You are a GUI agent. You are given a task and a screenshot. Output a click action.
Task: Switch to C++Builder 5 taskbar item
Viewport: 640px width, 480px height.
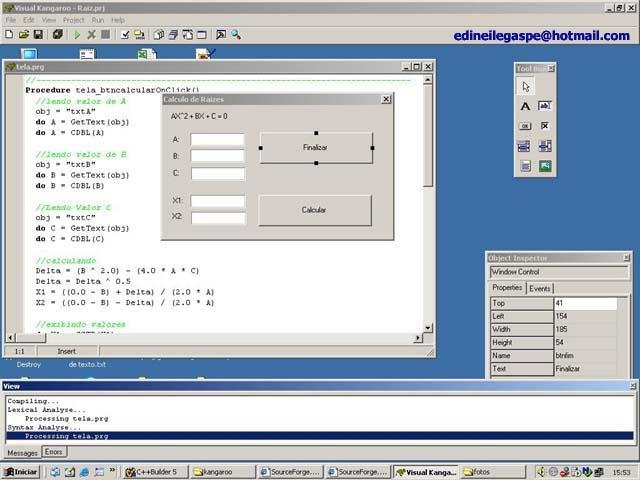click(156, 472)
